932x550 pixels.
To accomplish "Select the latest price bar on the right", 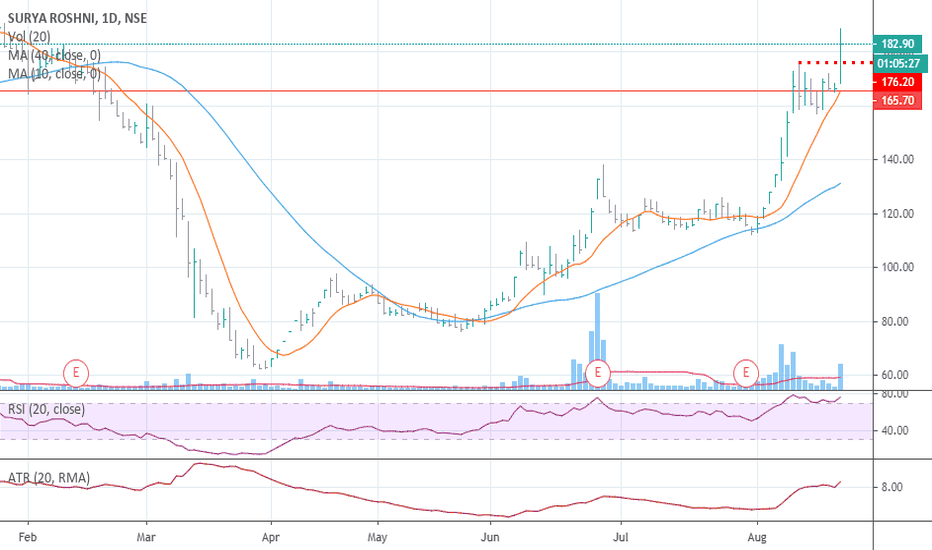I will coord(840,56).
